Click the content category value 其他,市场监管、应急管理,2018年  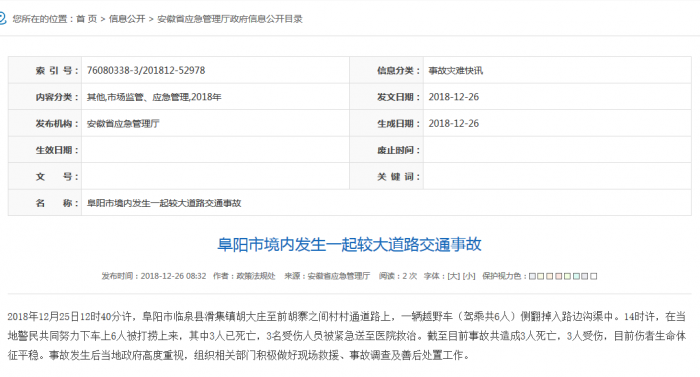coord(154,97)
